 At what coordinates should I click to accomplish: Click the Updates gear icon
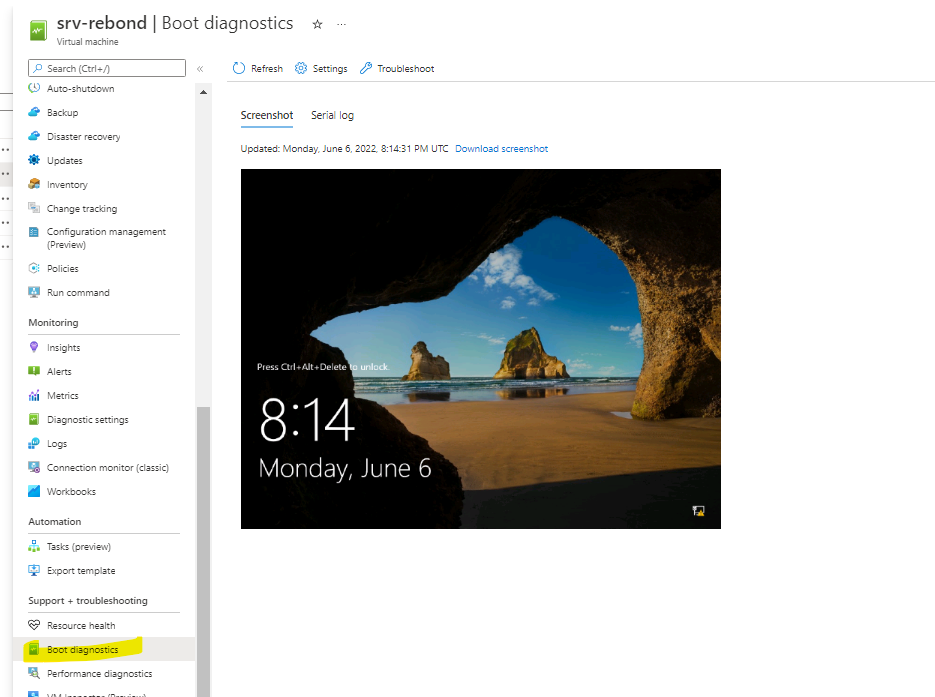pos(34,160)
